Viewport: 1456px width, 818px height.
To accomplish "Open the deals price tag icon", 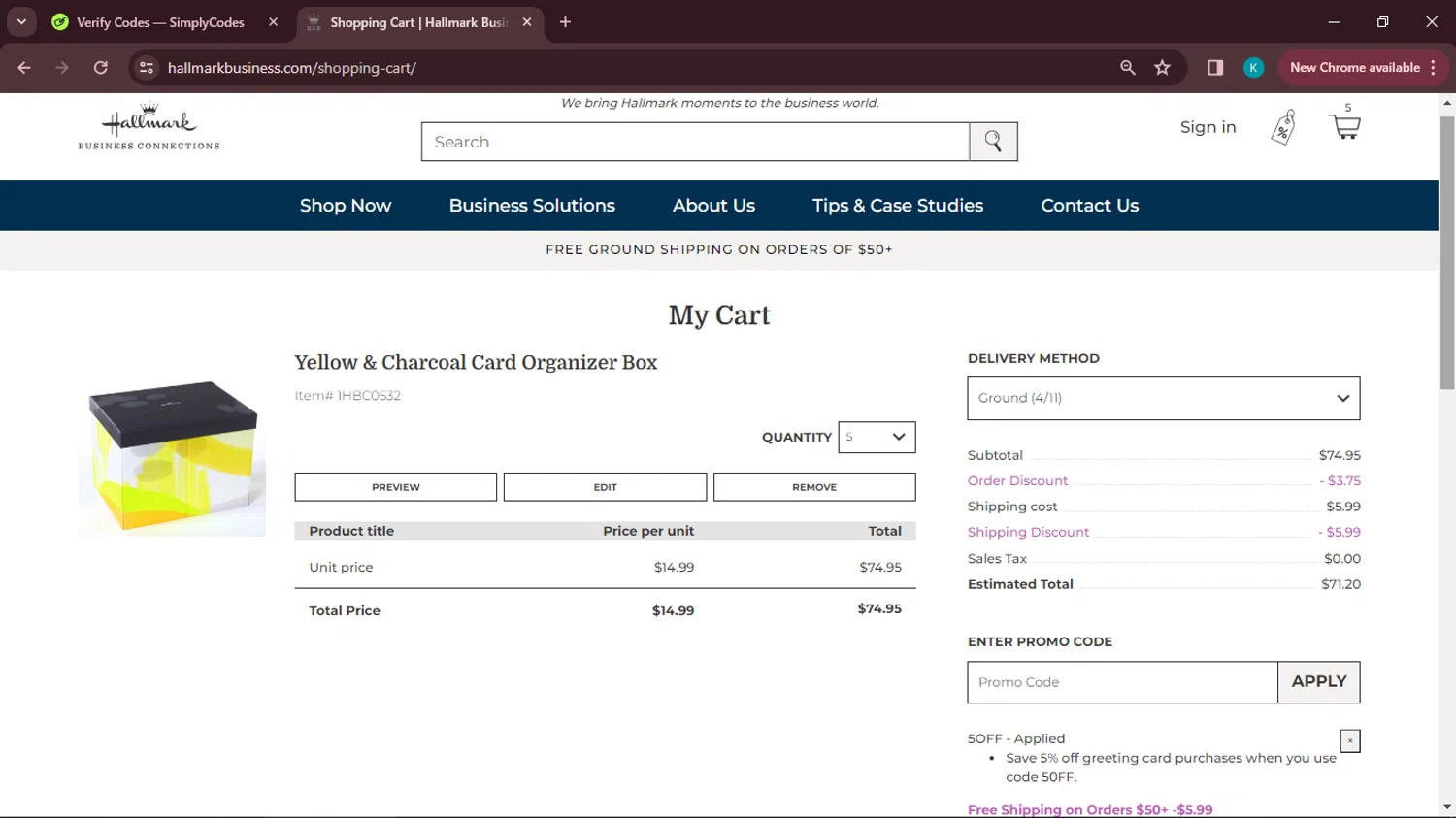I will 1283,127.
